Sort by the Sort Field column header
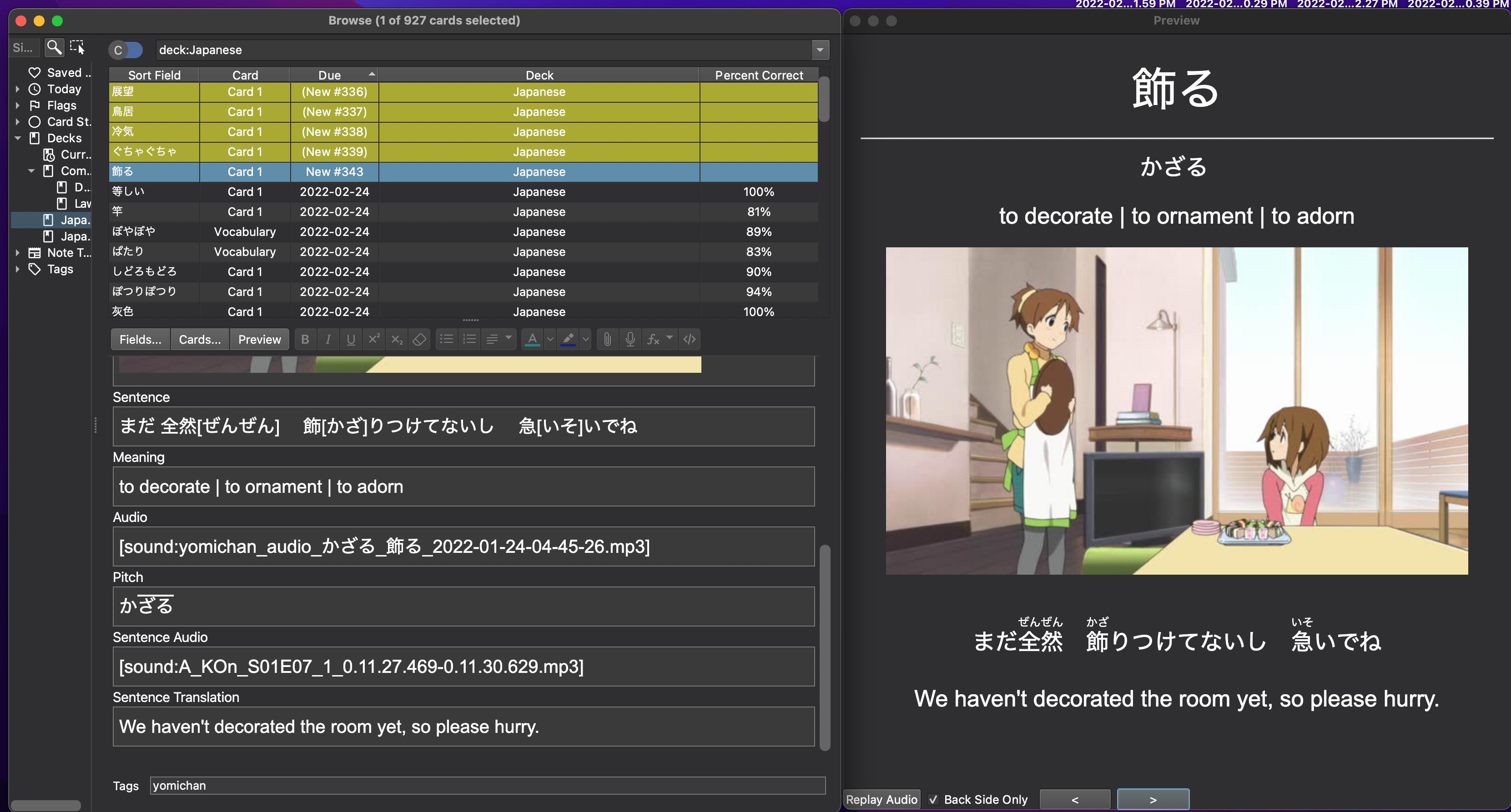This screenshot has height=812, width=1511. 154,75
